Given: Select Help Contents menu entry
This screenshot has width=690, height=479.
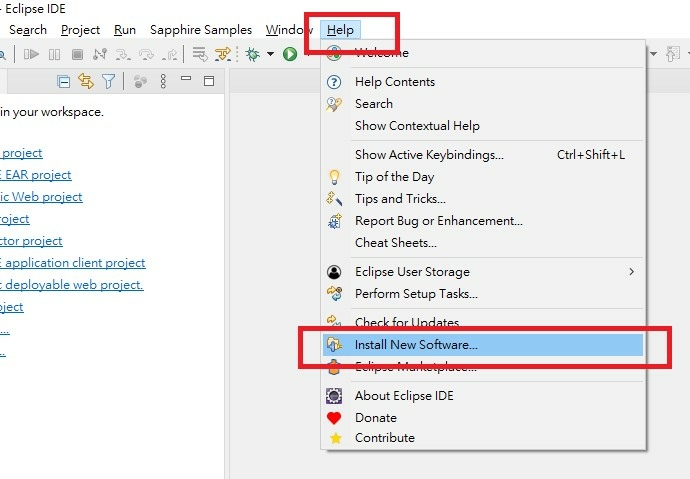Looking at the screenshot, I should [x=483, y=82].
